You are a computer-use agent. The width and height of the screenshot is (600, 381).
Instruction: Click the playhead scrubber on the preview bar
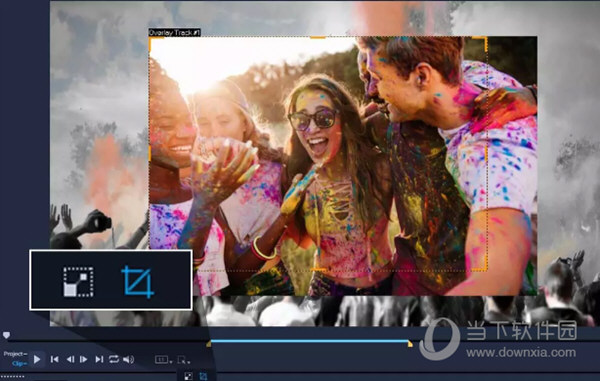point(6,335)
